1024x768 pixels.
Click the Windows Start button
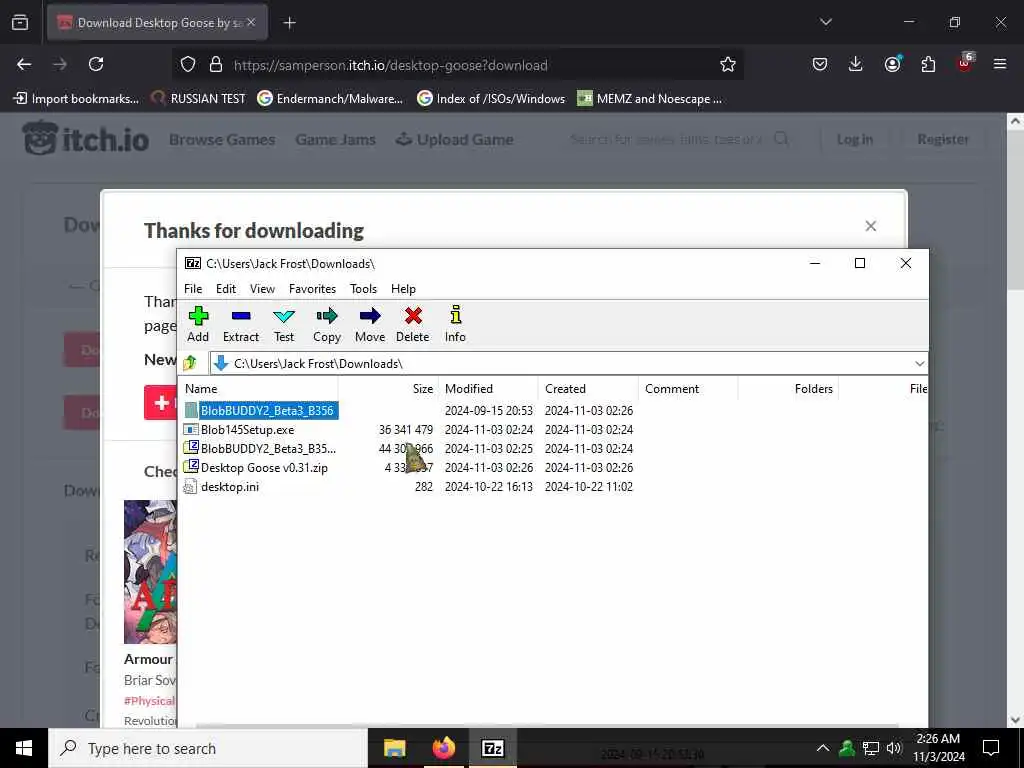(24, 748)
